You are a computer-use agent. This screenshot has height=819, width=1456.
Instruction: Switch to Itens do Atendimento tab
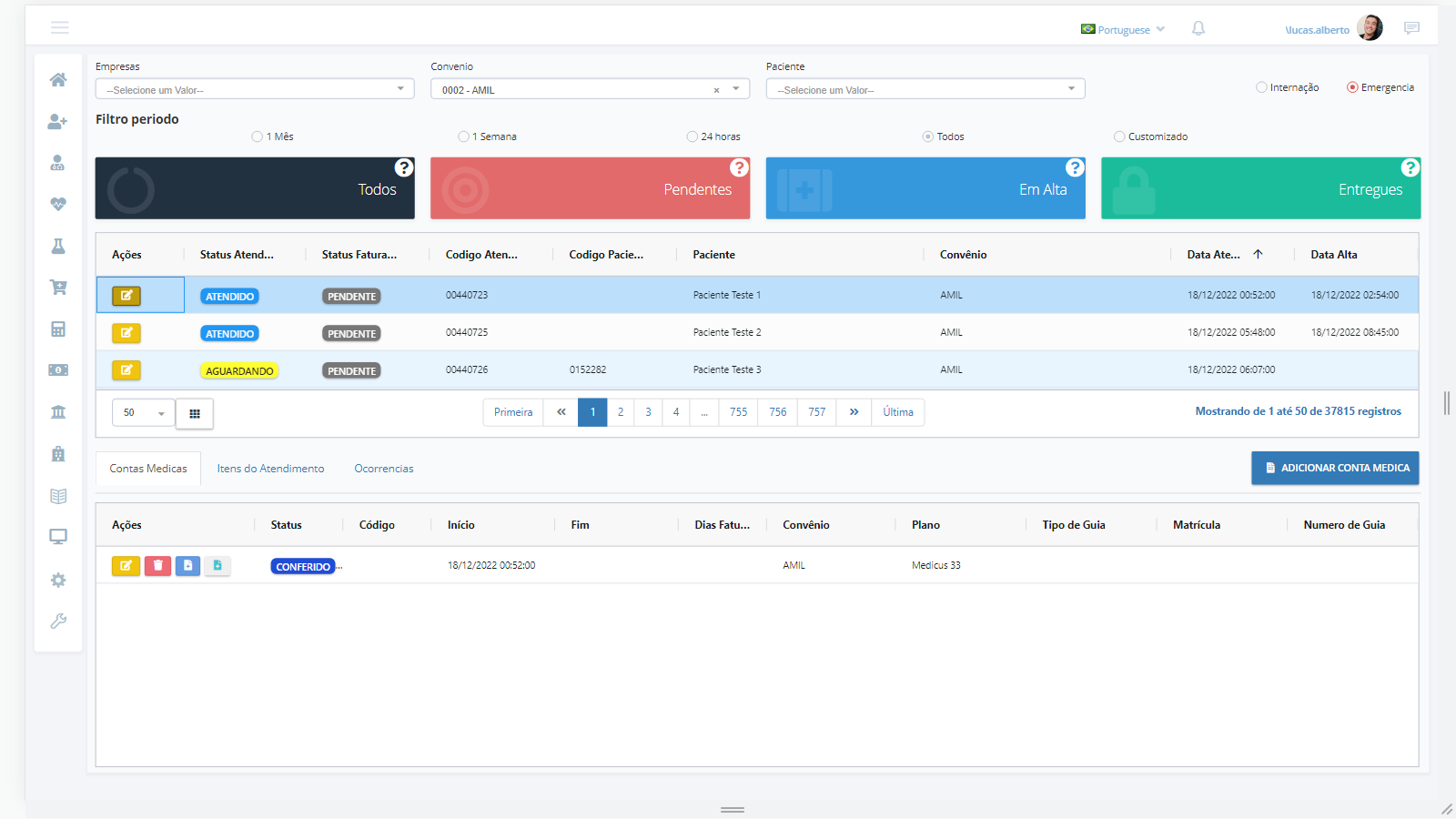click(270, 469)
